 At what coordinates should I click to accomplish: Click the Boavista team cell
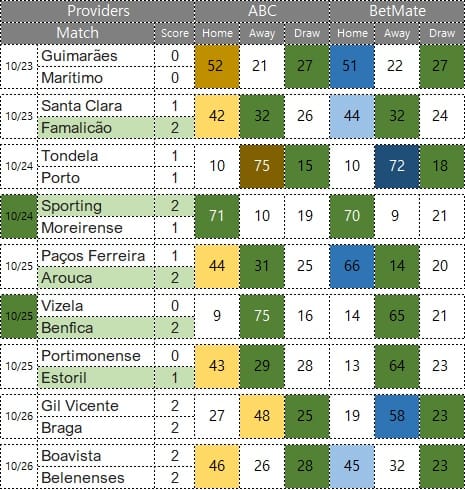96,456
